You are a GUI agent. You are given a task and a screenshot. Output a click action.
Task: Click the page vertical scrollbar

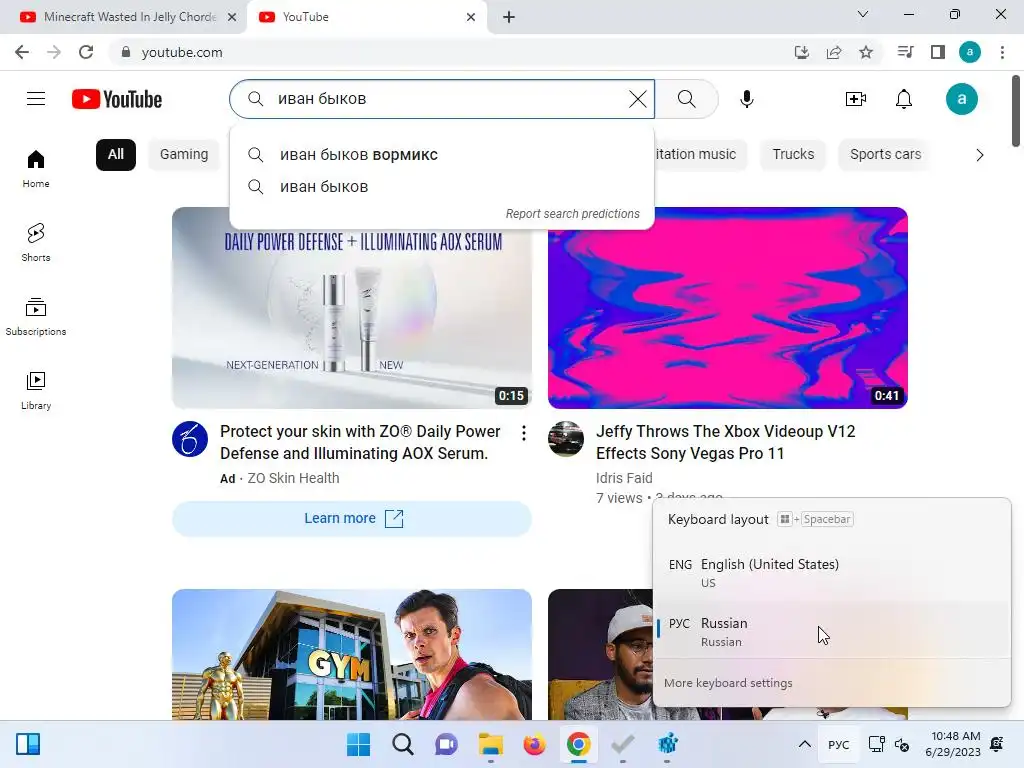point(1016,112)
